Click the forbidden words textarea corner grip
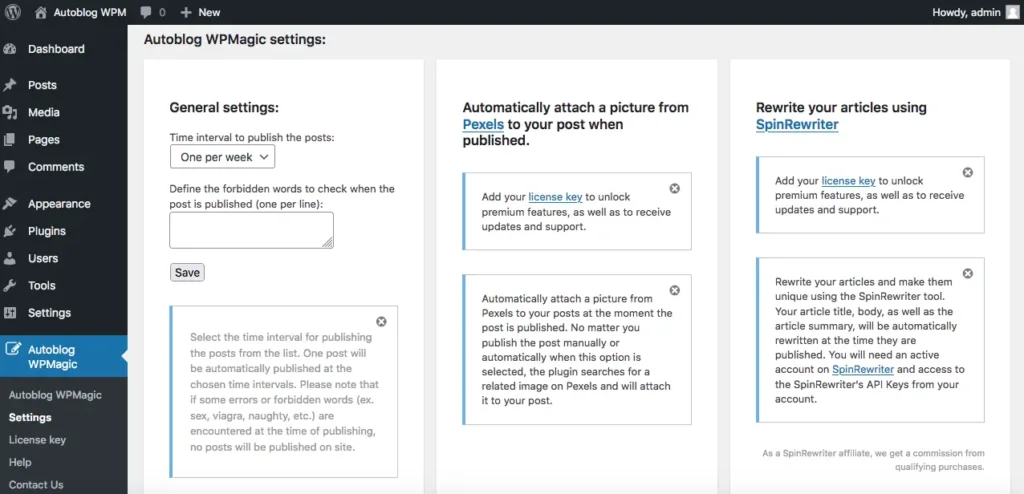Screen dimensions: 1024x494 click(x=328, y=242)
